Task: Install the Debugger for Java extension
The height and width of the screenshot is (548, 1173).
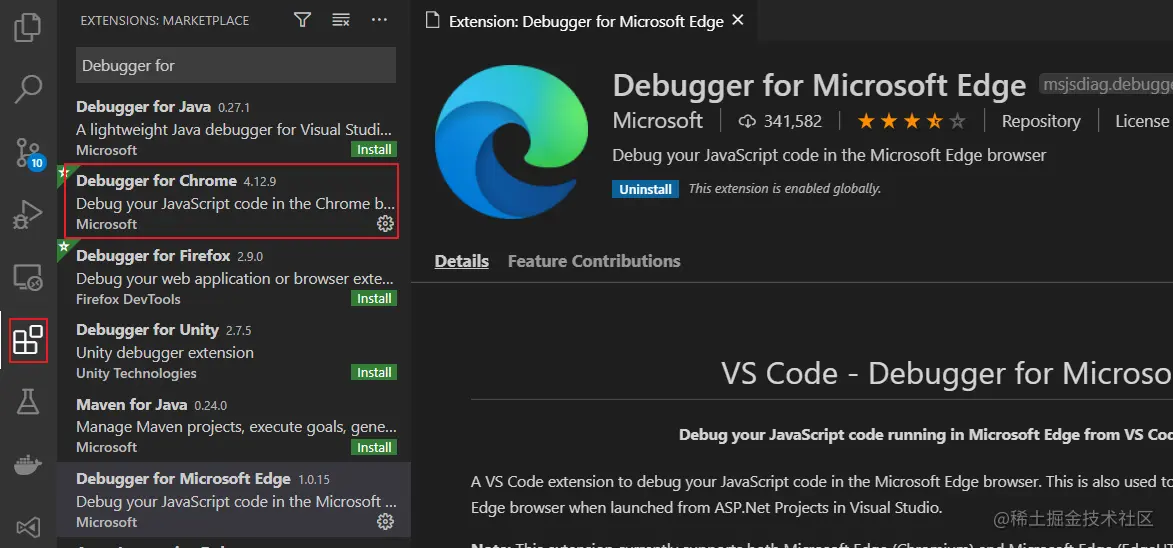Action: [375, 150]
